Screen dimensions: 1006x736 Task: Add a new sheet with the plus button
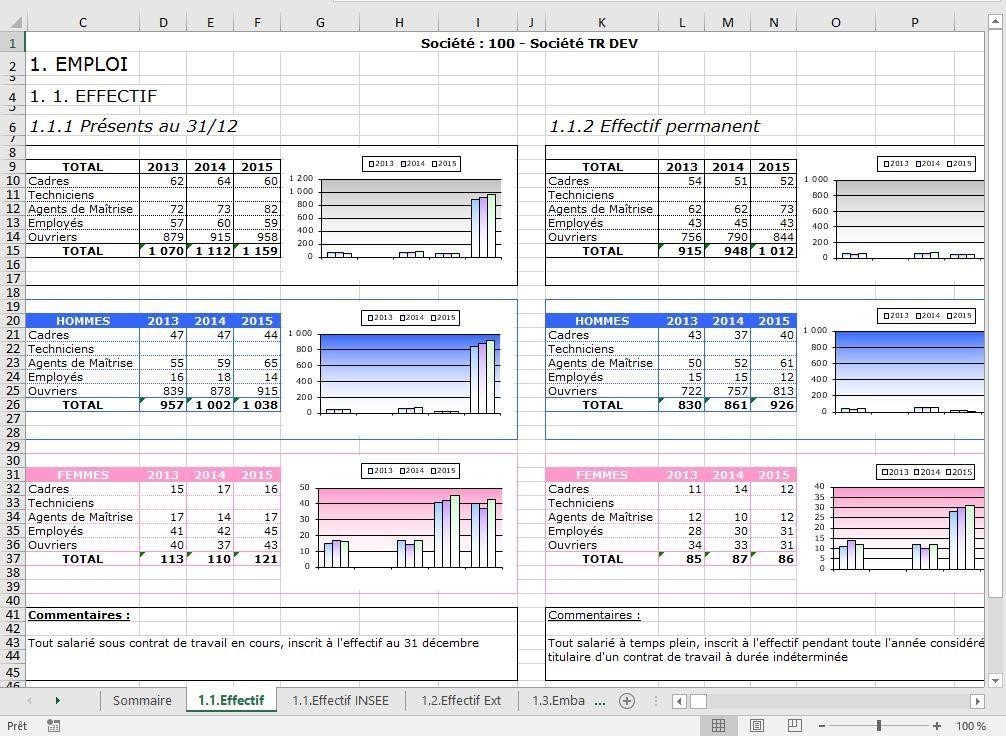(x=627, y=701)
